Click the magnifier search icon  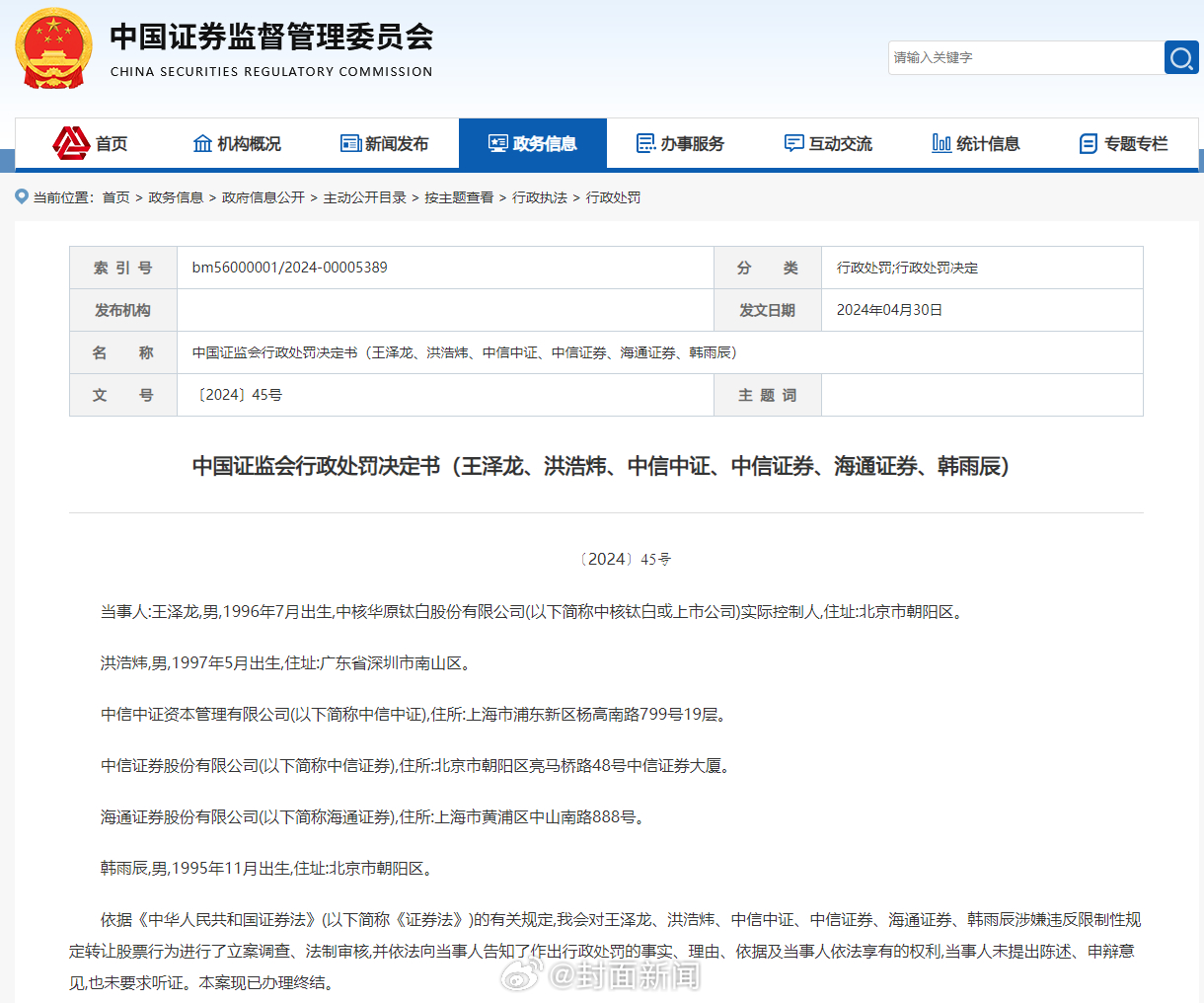click(1181, 57)
